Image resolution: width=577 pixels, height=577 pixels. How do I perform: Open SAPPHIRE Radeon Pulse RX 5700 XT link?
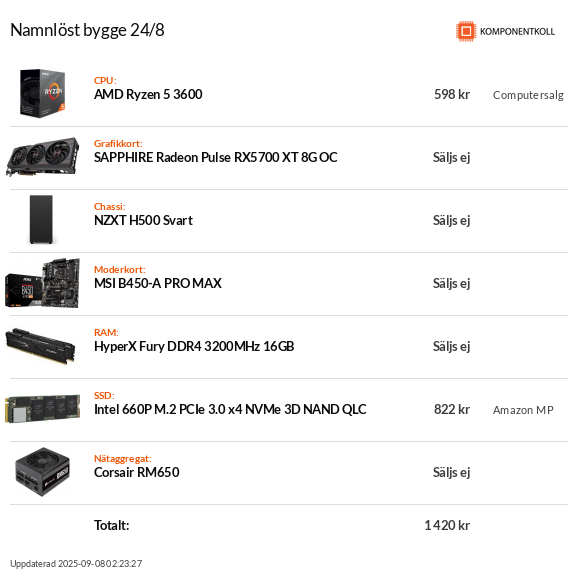coord(216,157)
